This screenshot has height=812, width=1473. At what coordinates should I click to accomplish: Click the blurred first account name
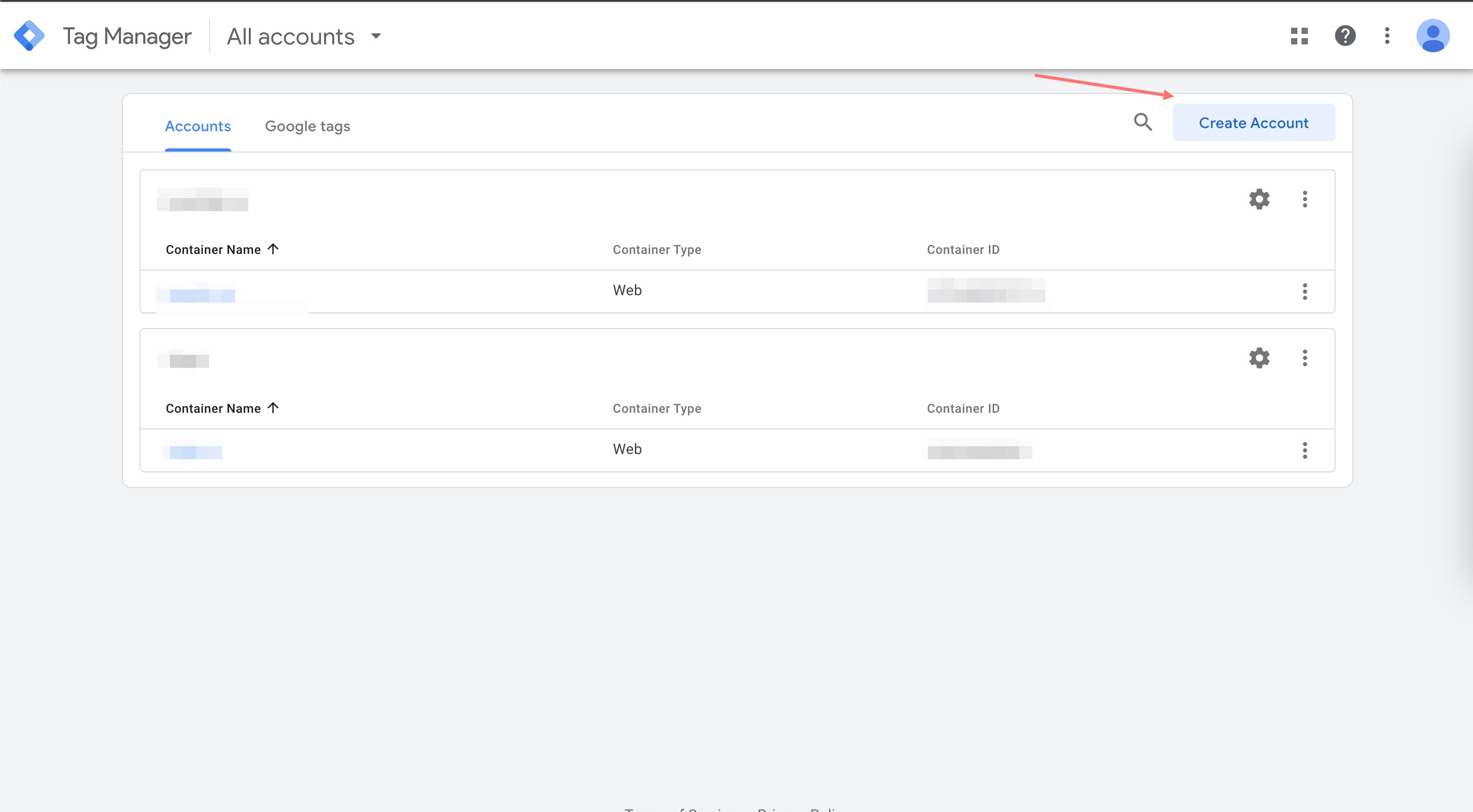[x=202, y=200]
